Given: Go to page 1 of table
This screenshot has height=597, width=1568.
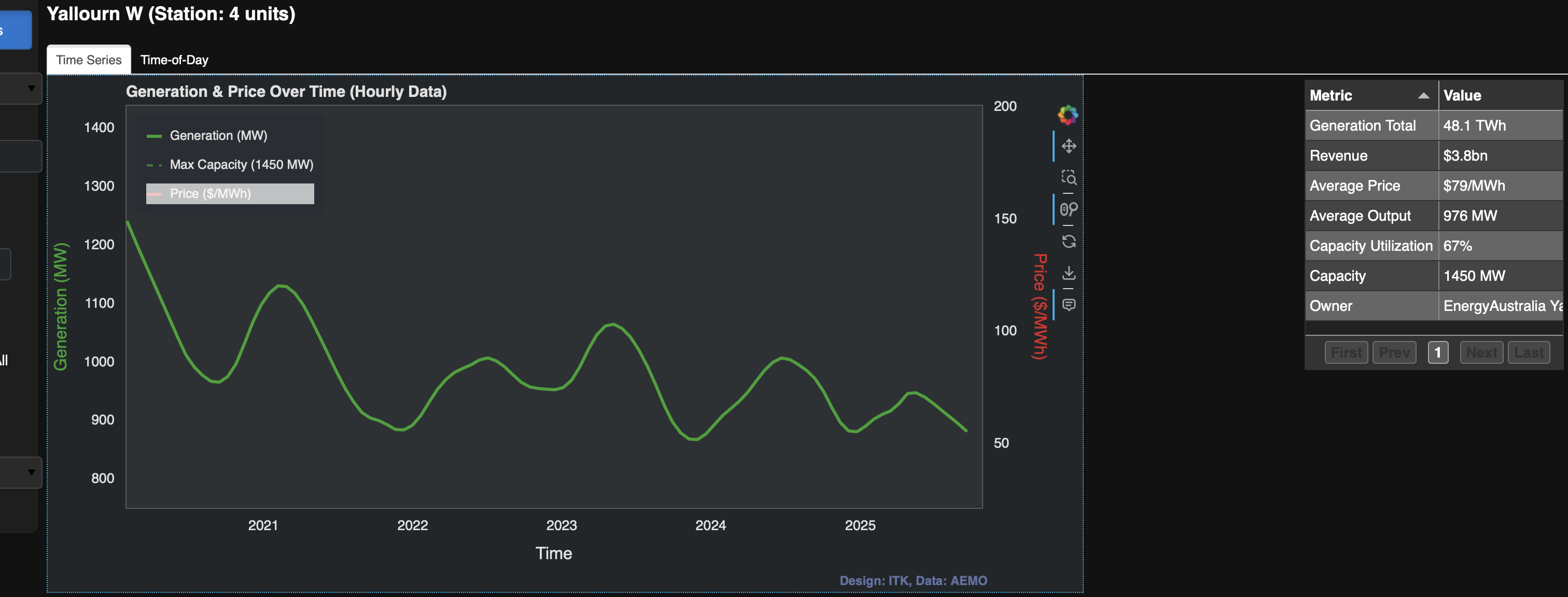Looking at the screenshot, I should [x=1437, y=352].
